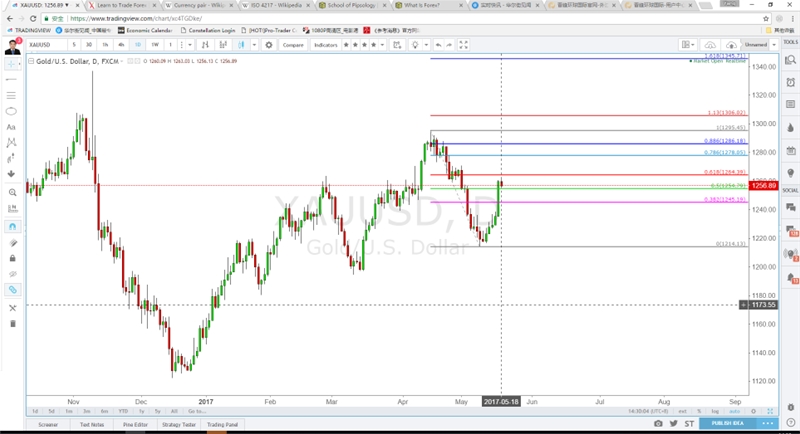Viewport: 800px width, 434px height.
Task: Toggle log scale mode
Action: (x=715, y=411)
